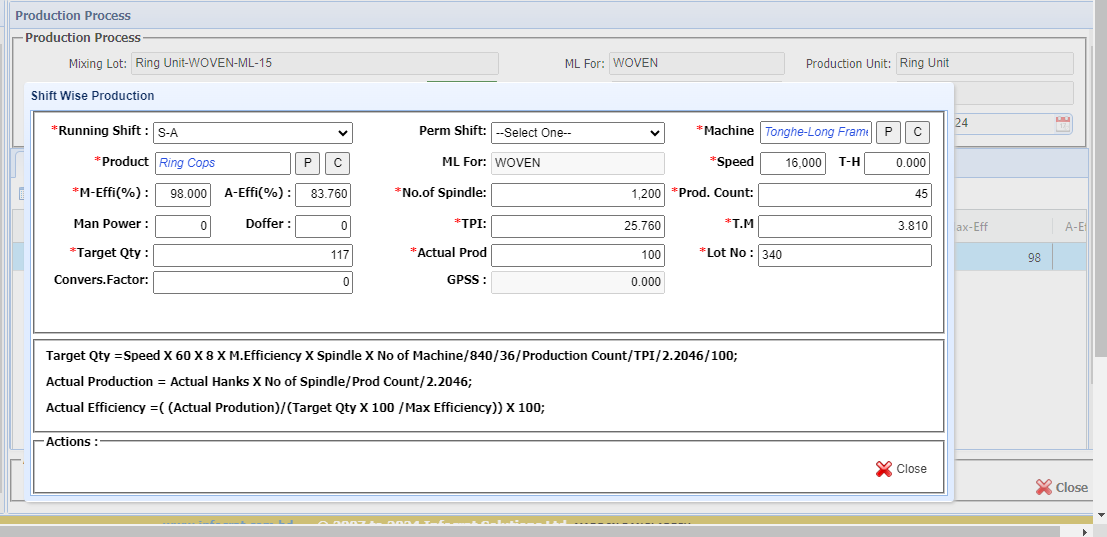Screen dimensions: 1107x537
Task: Click the P button beside Product
Action: [x=307, y=163]
